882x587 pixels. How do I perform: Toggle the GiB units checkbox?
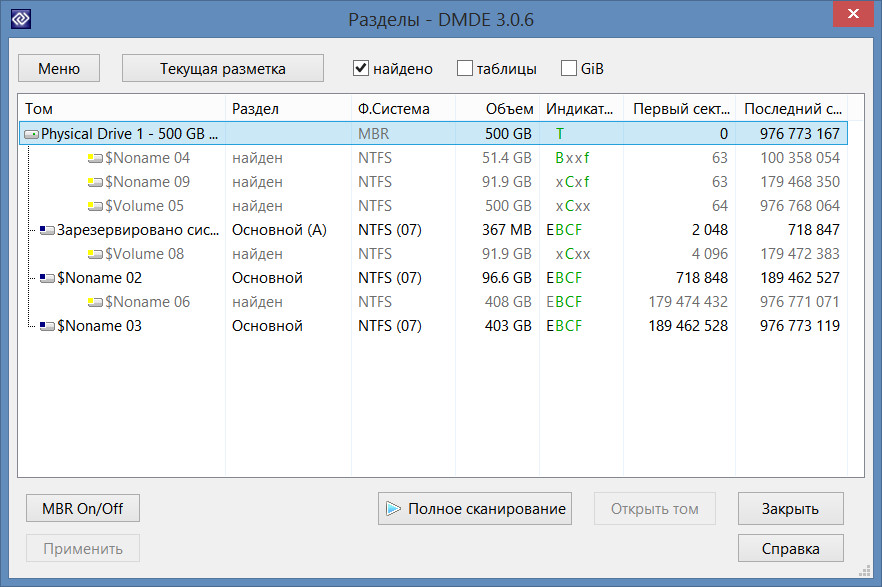[569, 69]
